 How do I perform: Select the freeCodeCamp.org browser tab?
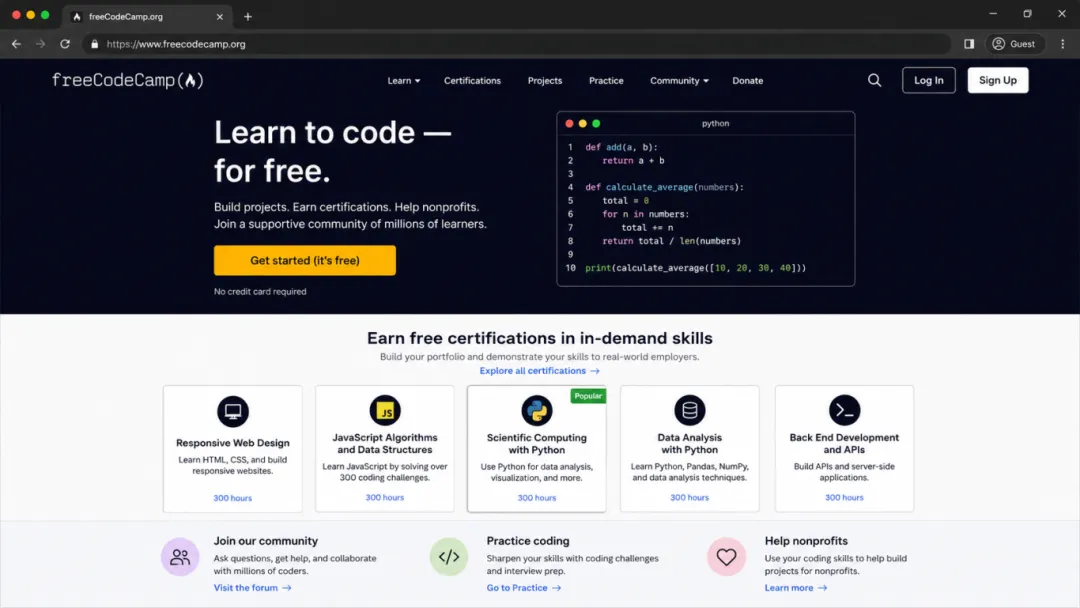[147, 17]
